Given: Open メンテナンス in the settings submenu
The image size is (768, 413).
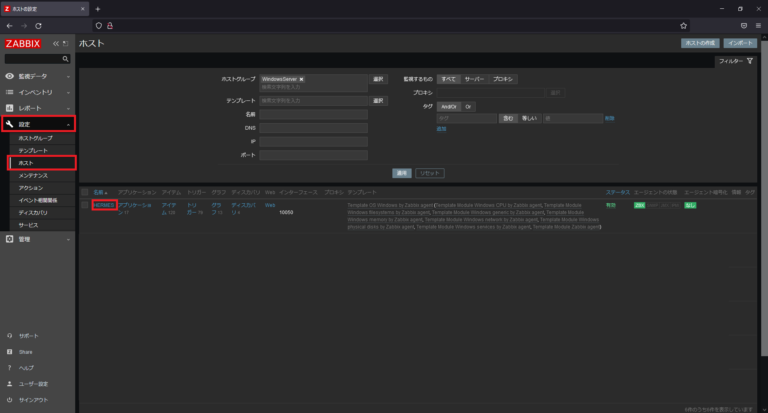Looking at the screenshot, I should 33,175.
